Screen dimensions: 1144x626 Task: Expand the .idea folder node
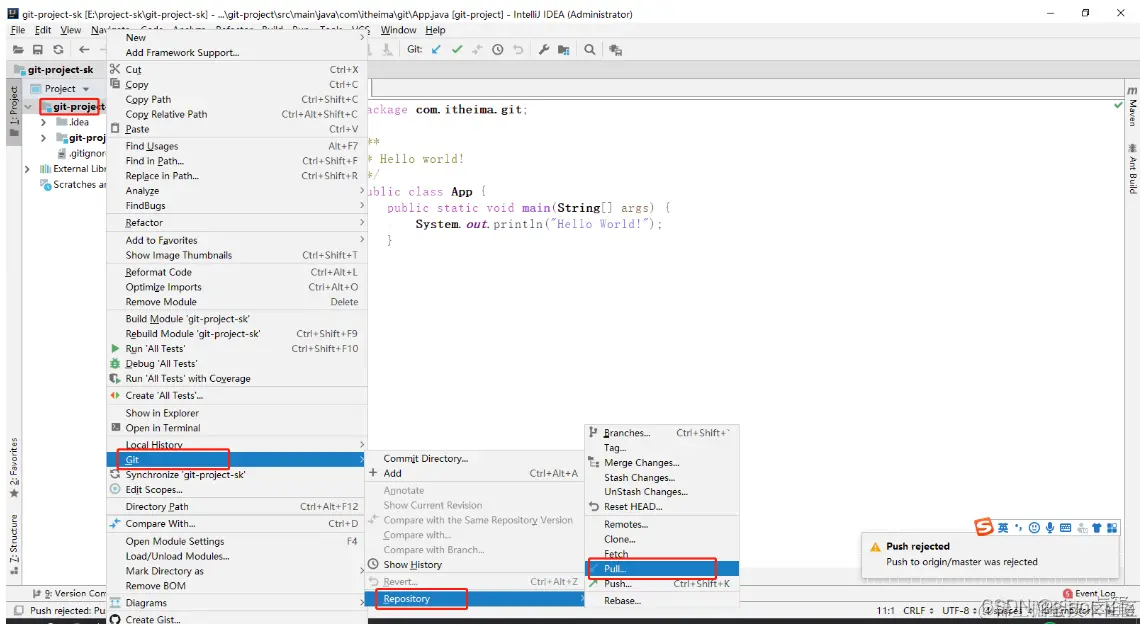coord(43,122)
